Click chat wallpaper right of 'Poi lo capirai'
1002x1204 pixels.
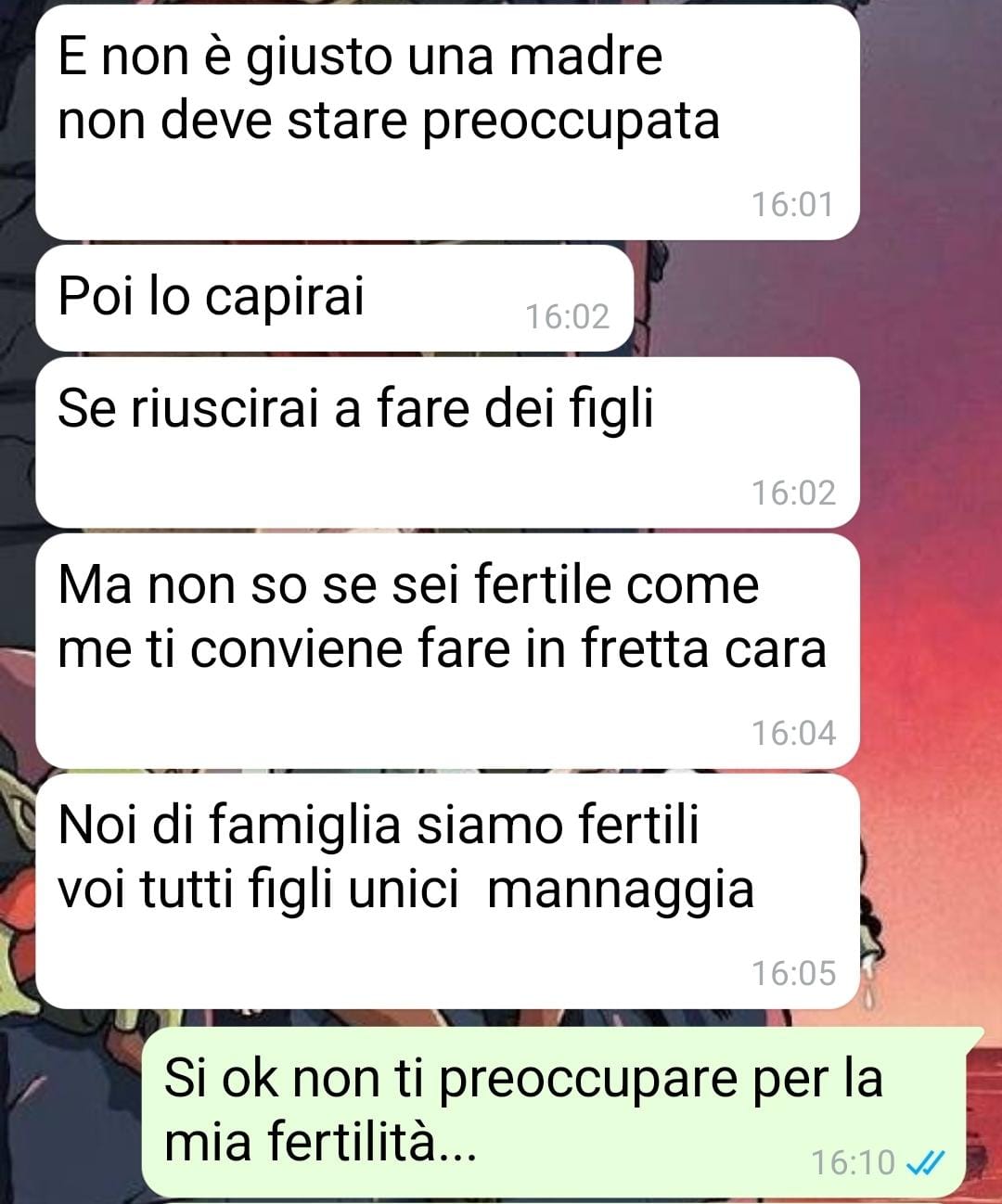pos(816,299)
